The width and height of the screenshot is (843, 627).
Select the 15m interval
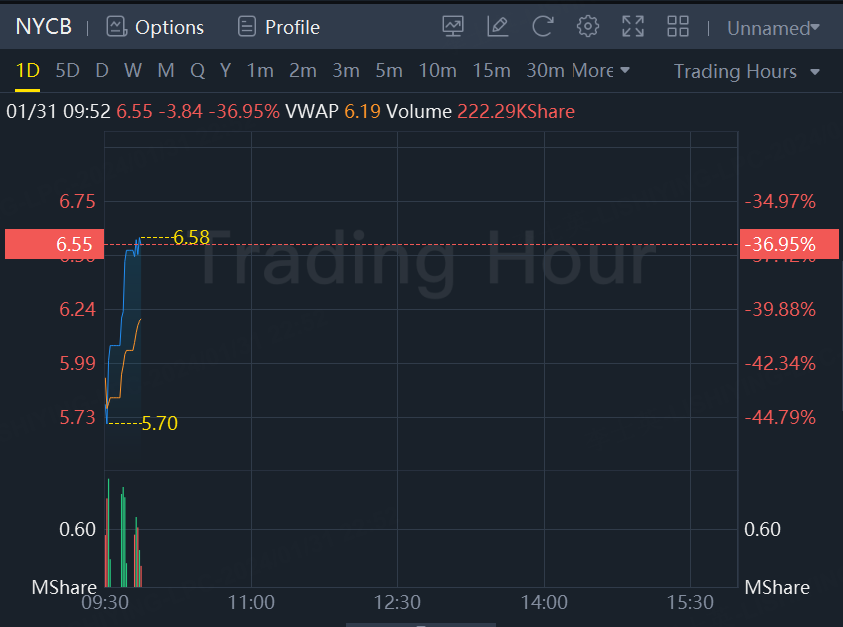coord(491,70)
